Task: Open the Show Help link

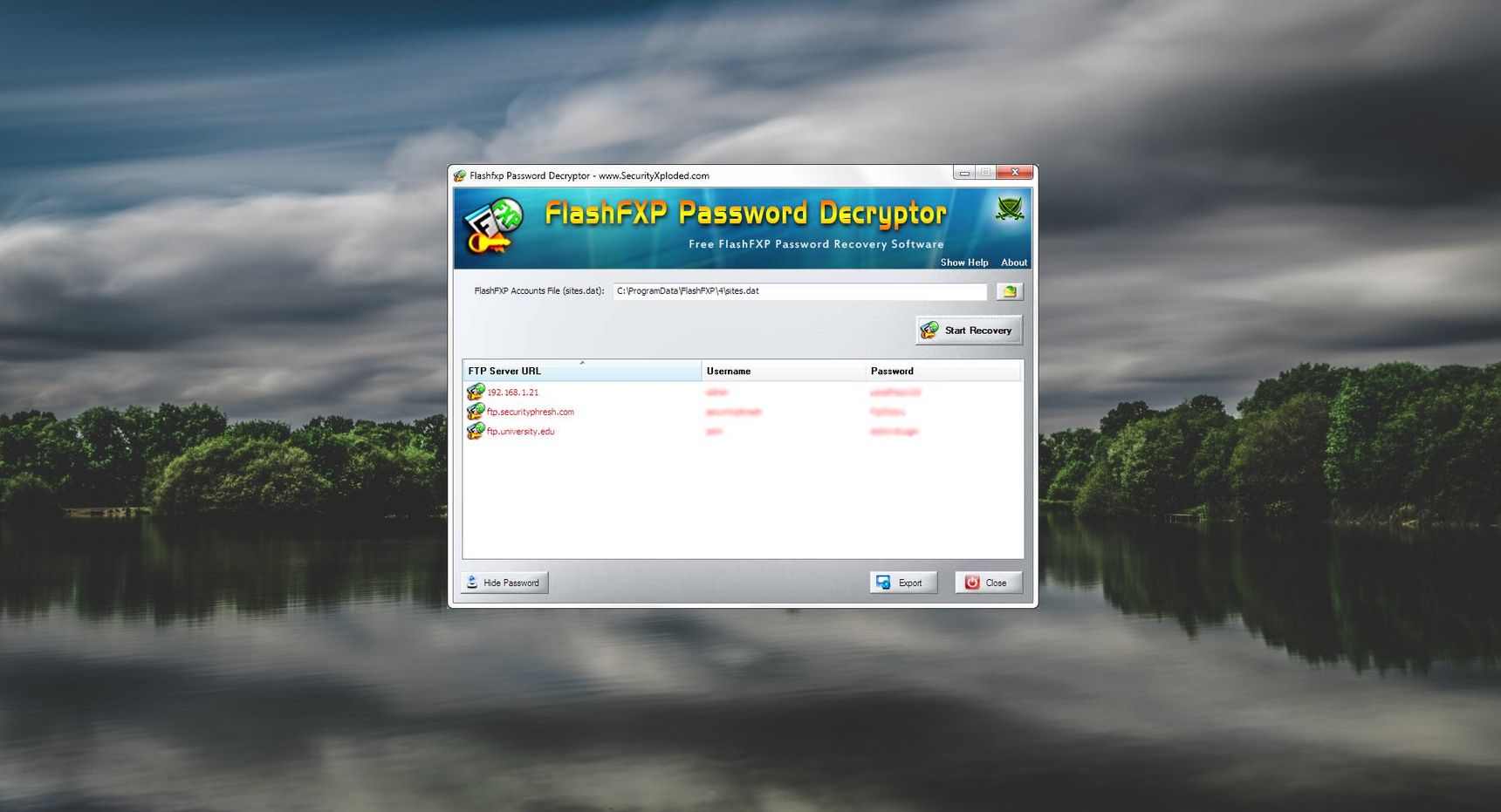Action: point(964,263)
